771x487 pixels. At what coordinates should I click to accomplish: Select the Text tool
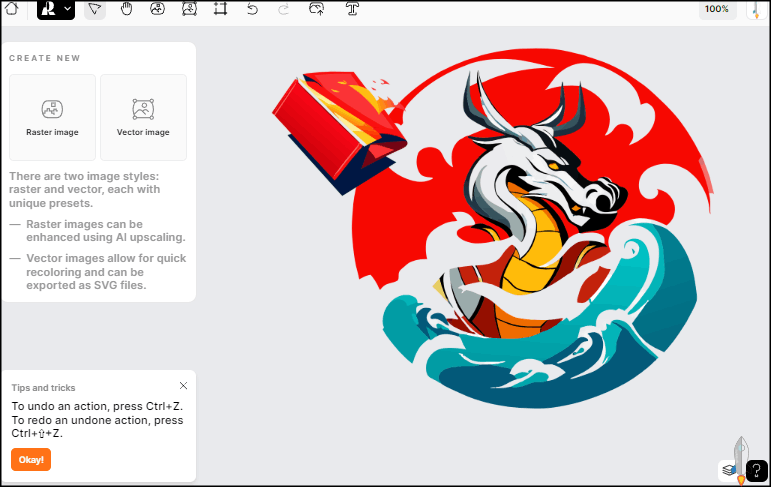pos(351,9)
